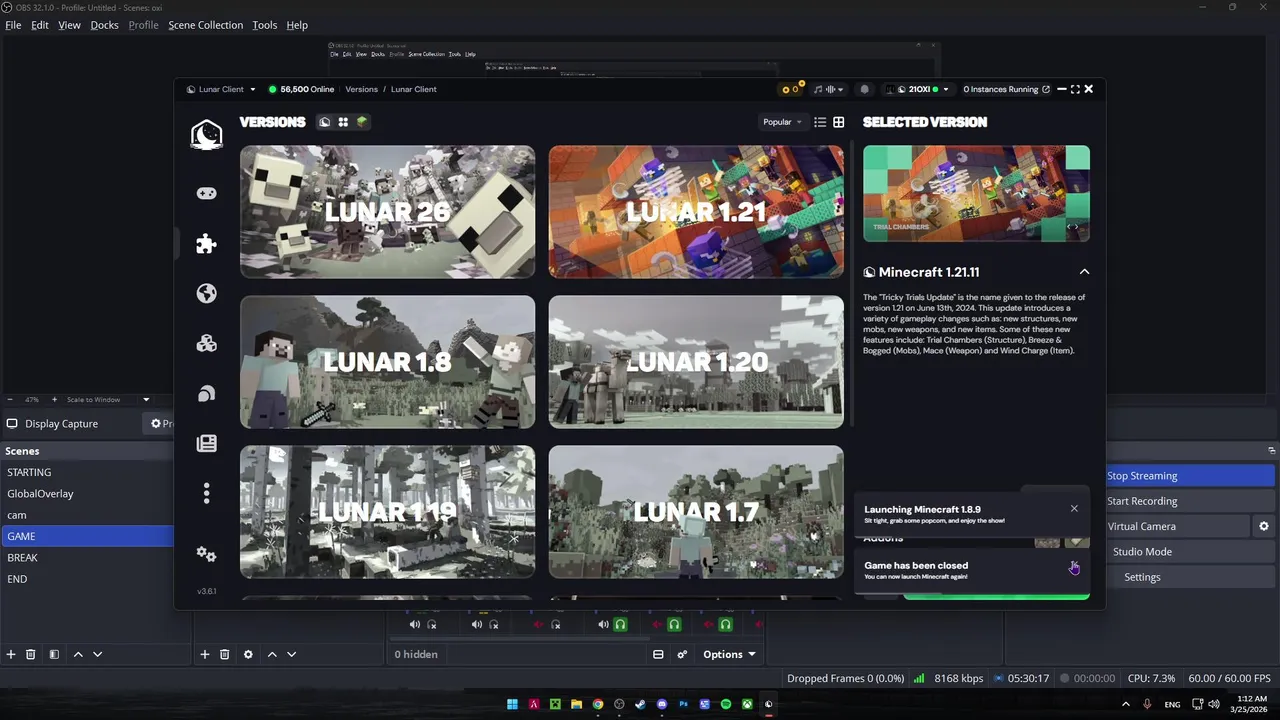This screenshot has width=1280, height=720.
Task: Open the Lunar Client home logo in sidebar
Action: click(206, 134)
